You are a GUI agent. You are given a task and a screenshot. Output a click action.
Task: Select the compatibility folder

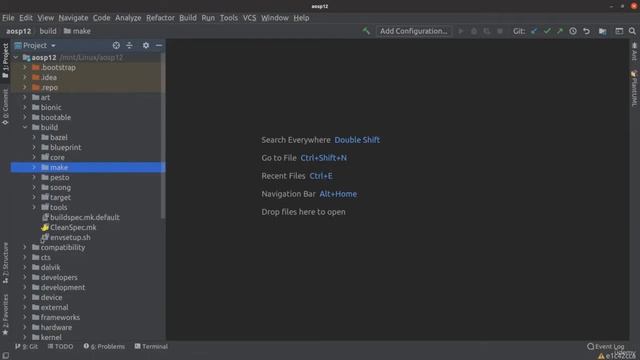(63, 247)
